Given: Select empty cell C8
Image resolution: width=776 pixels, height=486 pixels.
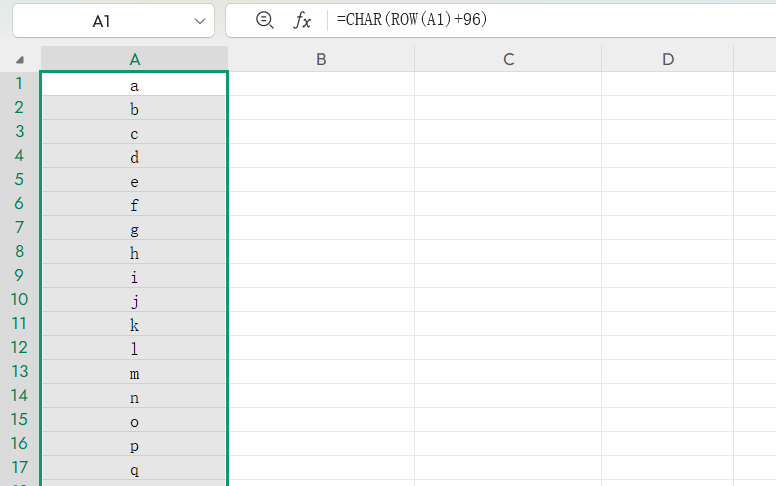Looking at the screenshot, I should [508, 253].
